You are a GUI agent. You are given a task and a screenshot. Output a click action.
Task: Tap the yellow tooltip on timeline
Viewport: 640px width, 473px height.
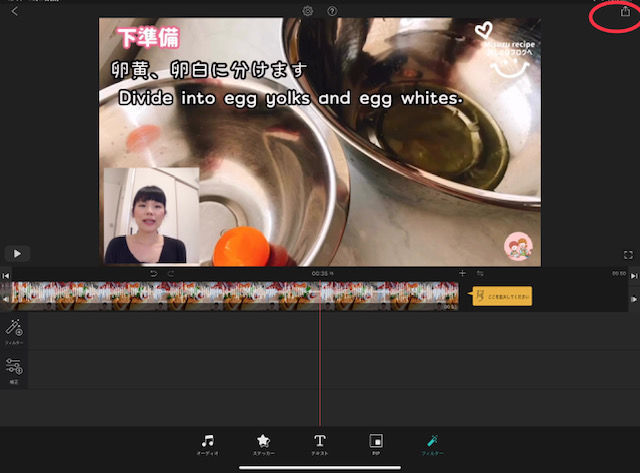(x=502, y=296)
